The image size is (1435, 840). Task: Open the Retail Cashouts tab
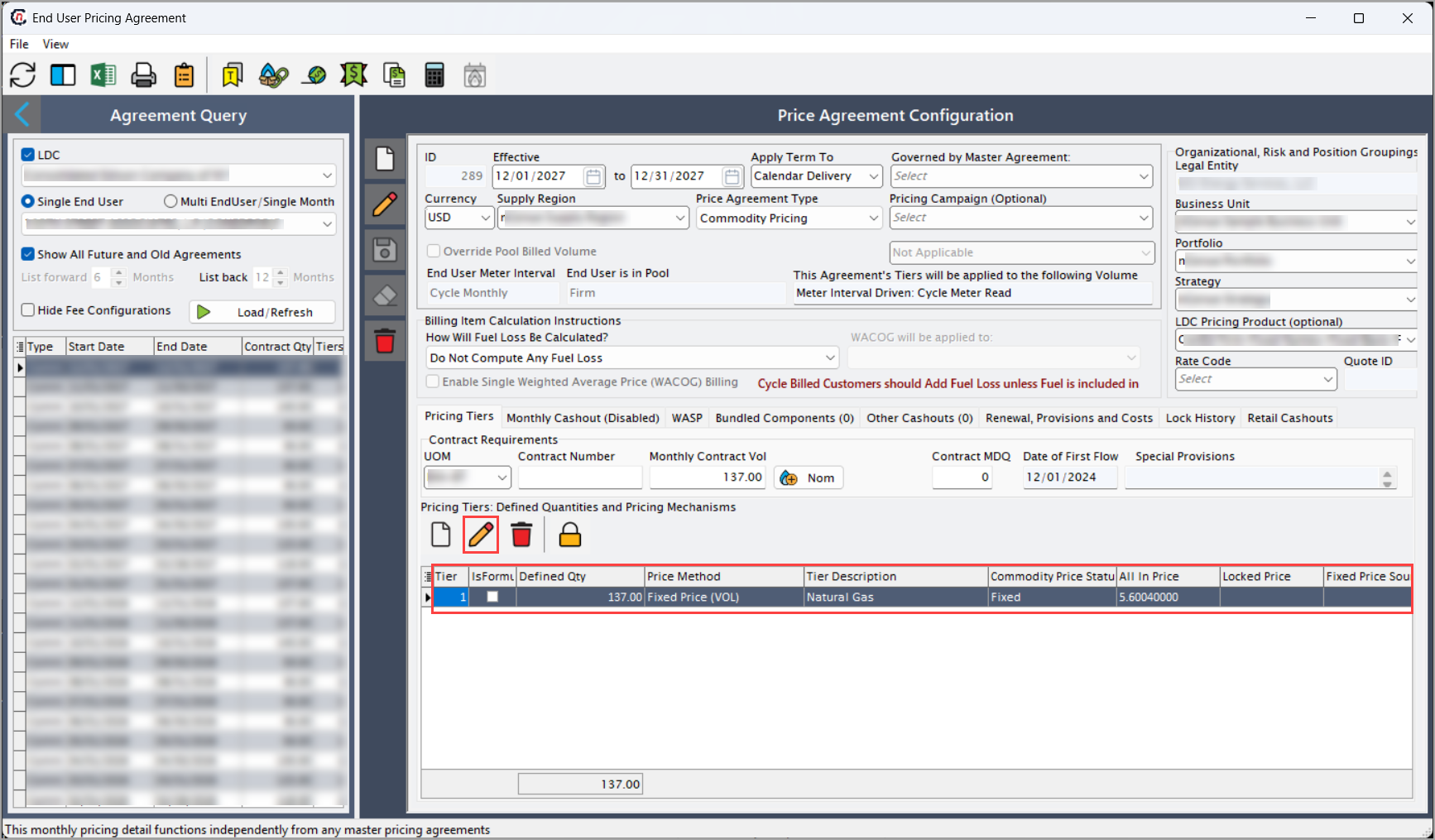point(1290,418)
